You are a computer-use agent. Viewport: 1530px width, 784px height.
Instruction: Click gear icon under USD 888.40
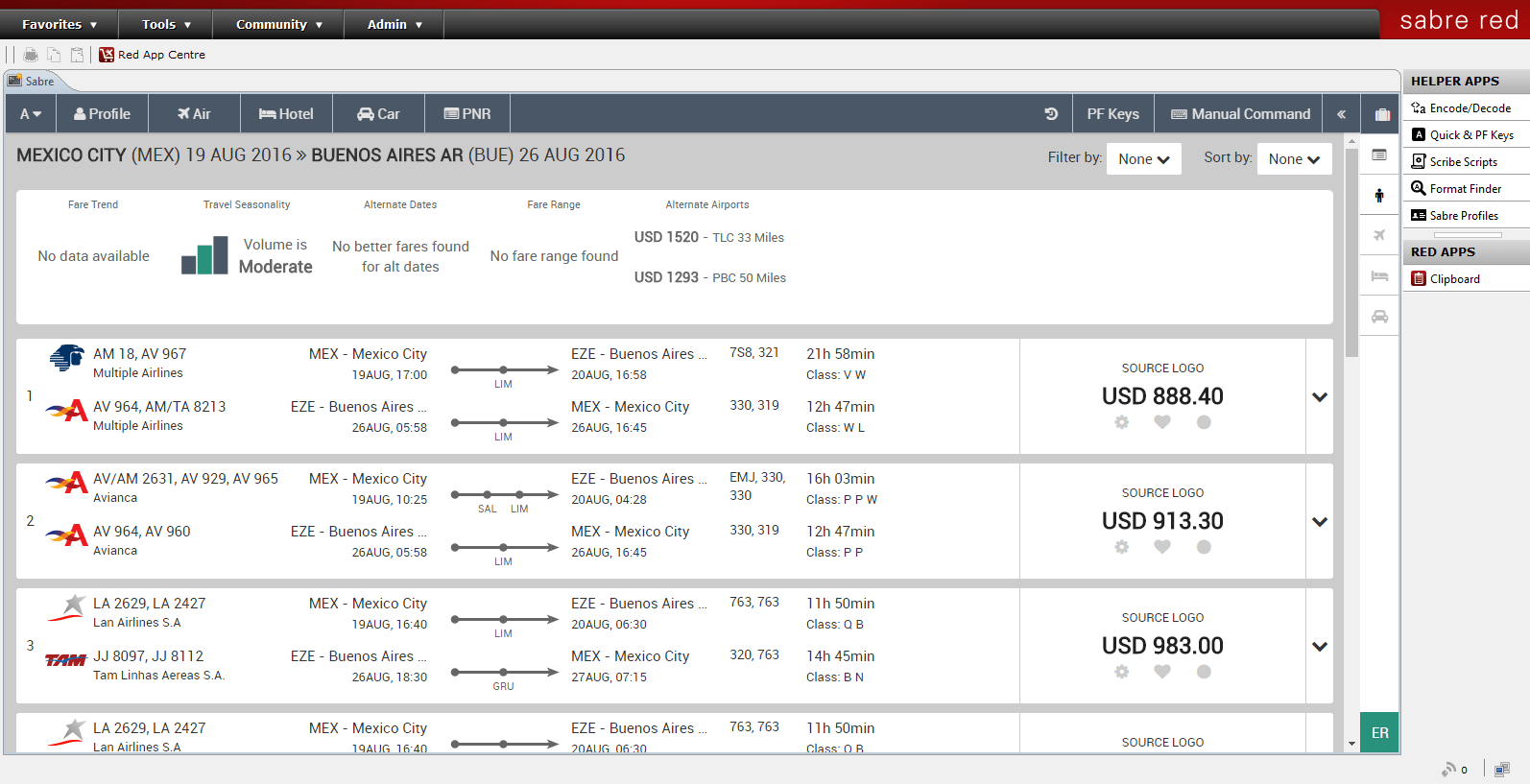[1121, 422]
